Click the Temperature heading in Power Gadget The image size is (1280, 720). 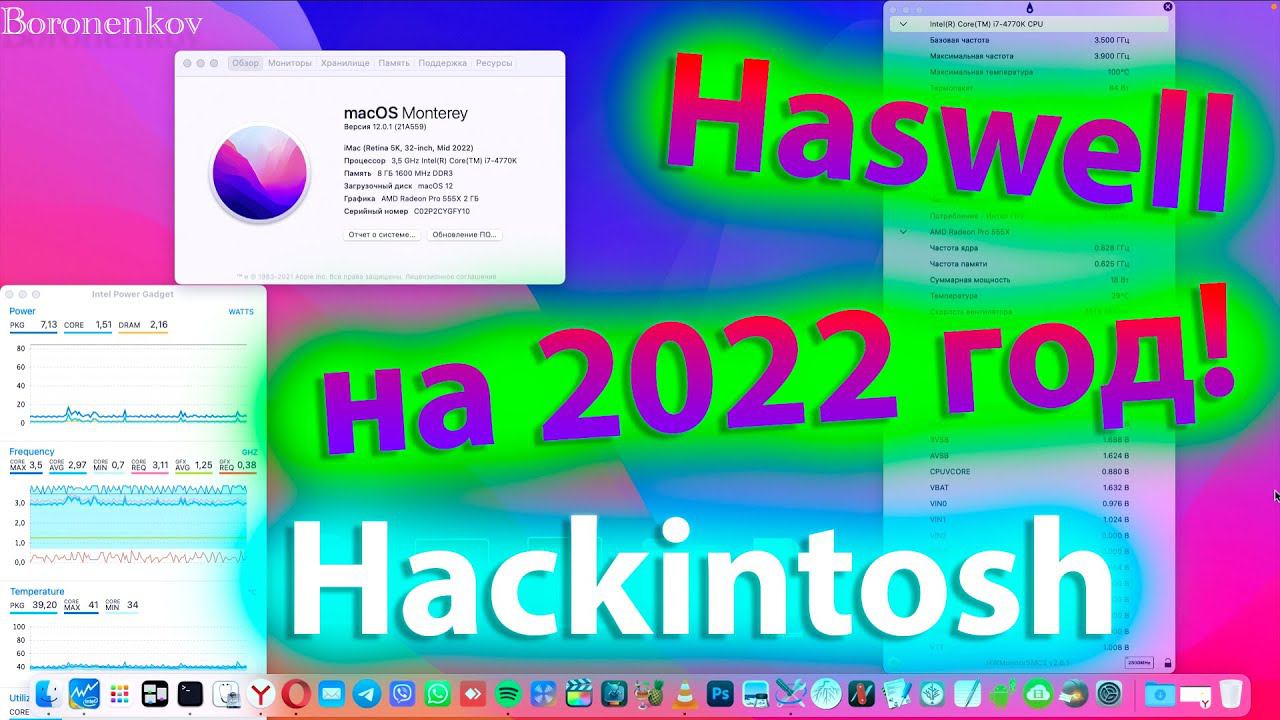click(37, 592)
